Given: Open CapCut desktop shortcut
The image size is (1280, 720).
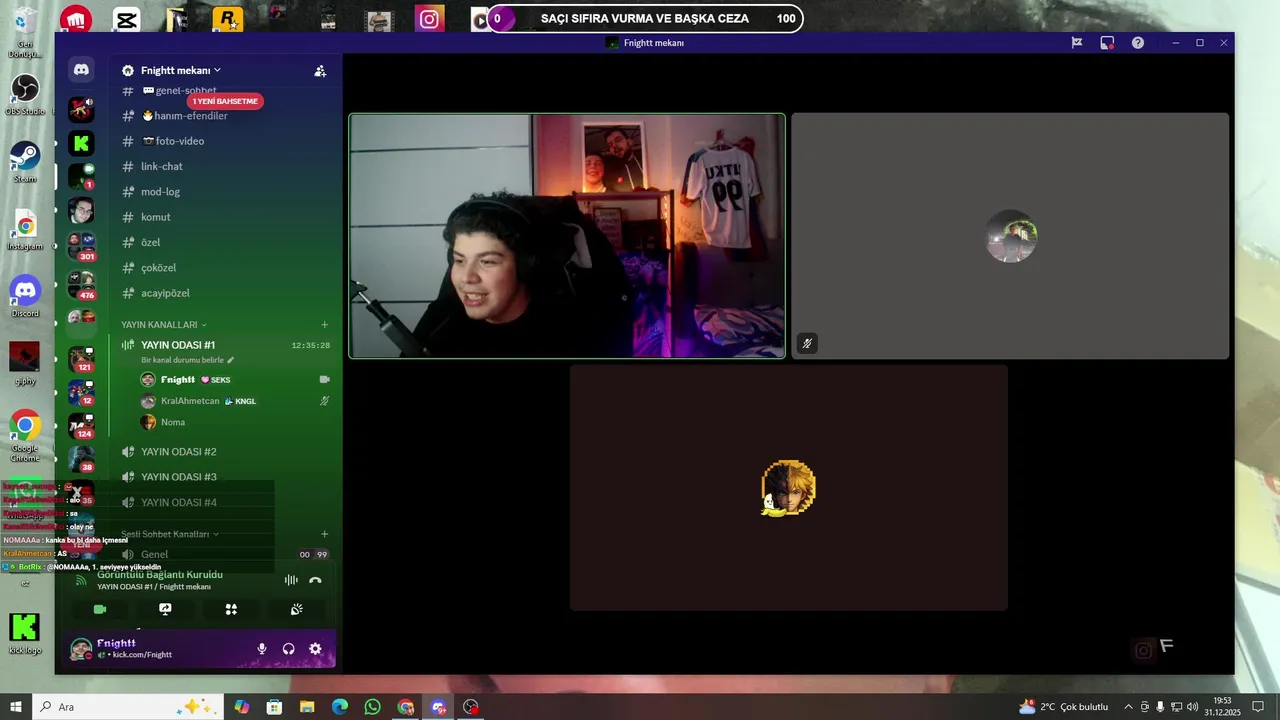Looking at the screenshot, I should tap(126, 18).
